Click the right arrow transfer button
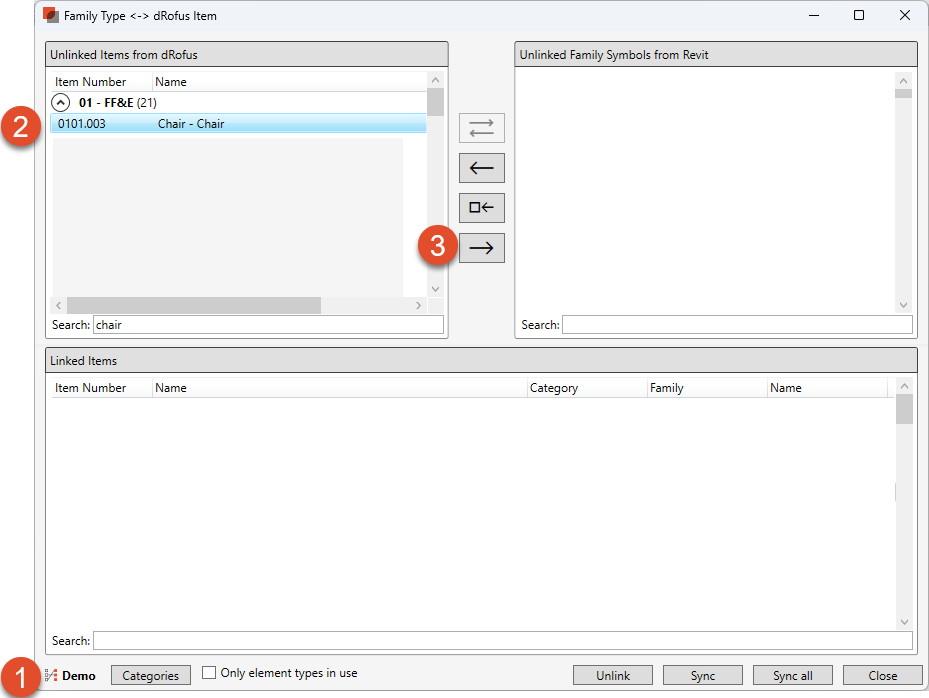The width and height of the screenshot is (929, 698). pos(481,247)
